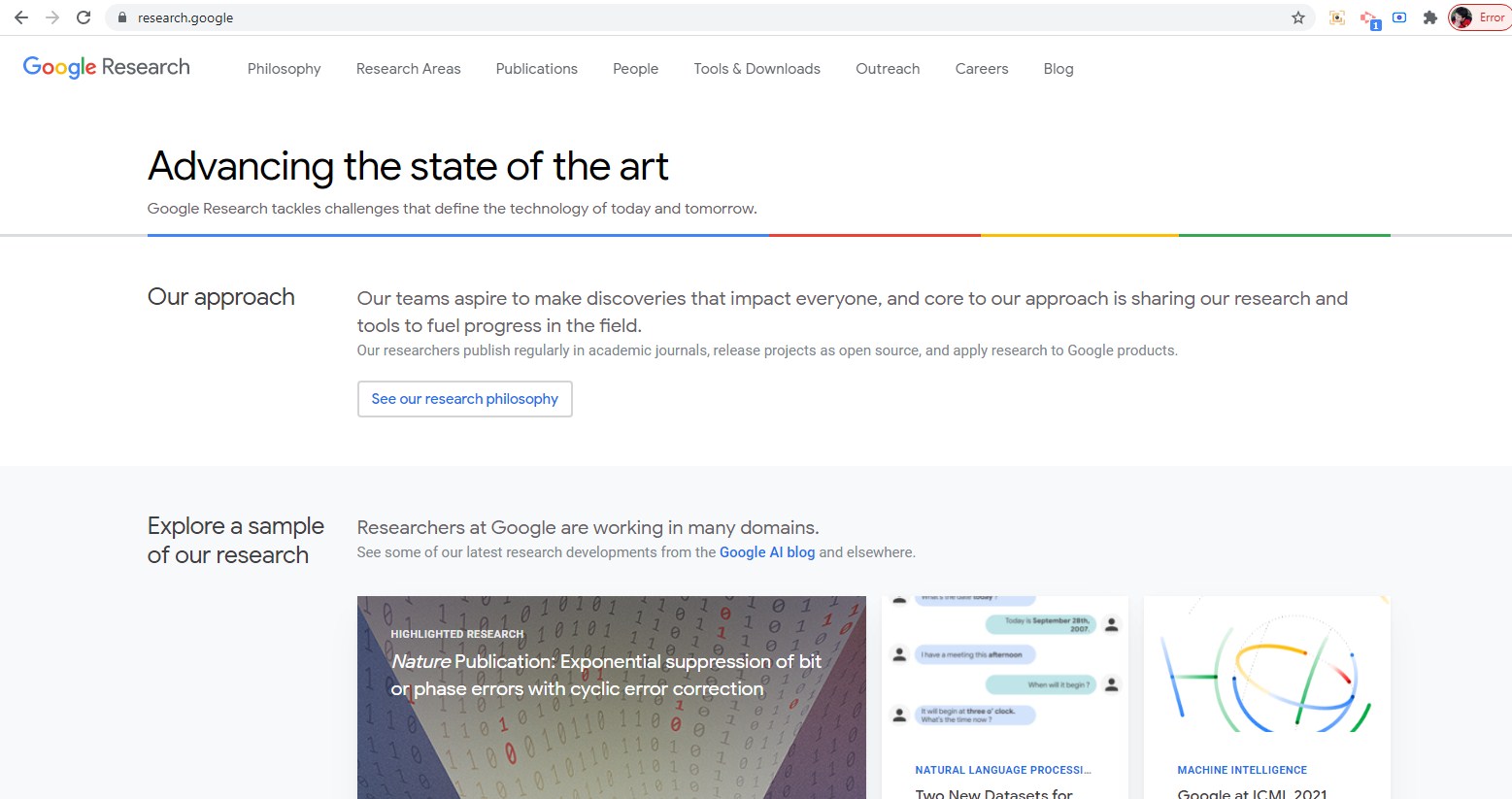Open the yellow screenshot extension icon
Image resolution: width=1512 pixels, height=799 pixels.
tap(1337, 17)
